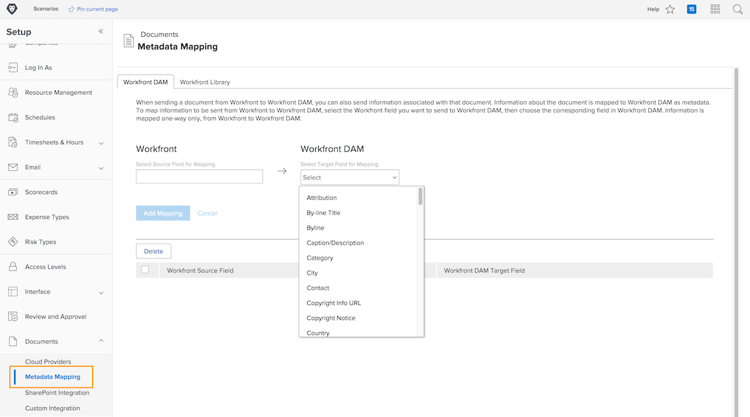Collapse the Setup sidebar with double chevron
This screenshot has width=750, height=417.
pyautogui.click(x=101, y=32)
